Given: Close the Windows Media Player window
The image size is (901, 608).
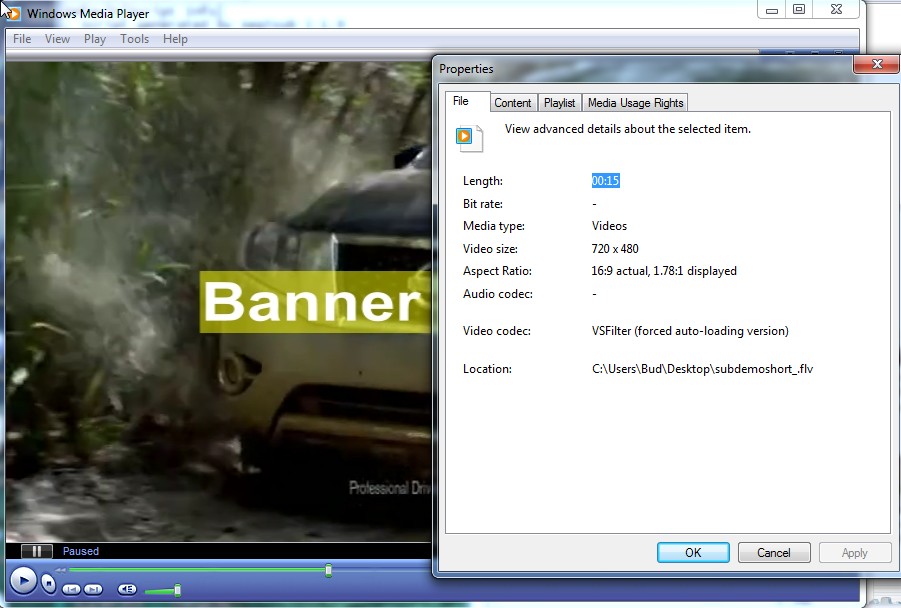Looking at the screenshot, I should tap(837, 9).
